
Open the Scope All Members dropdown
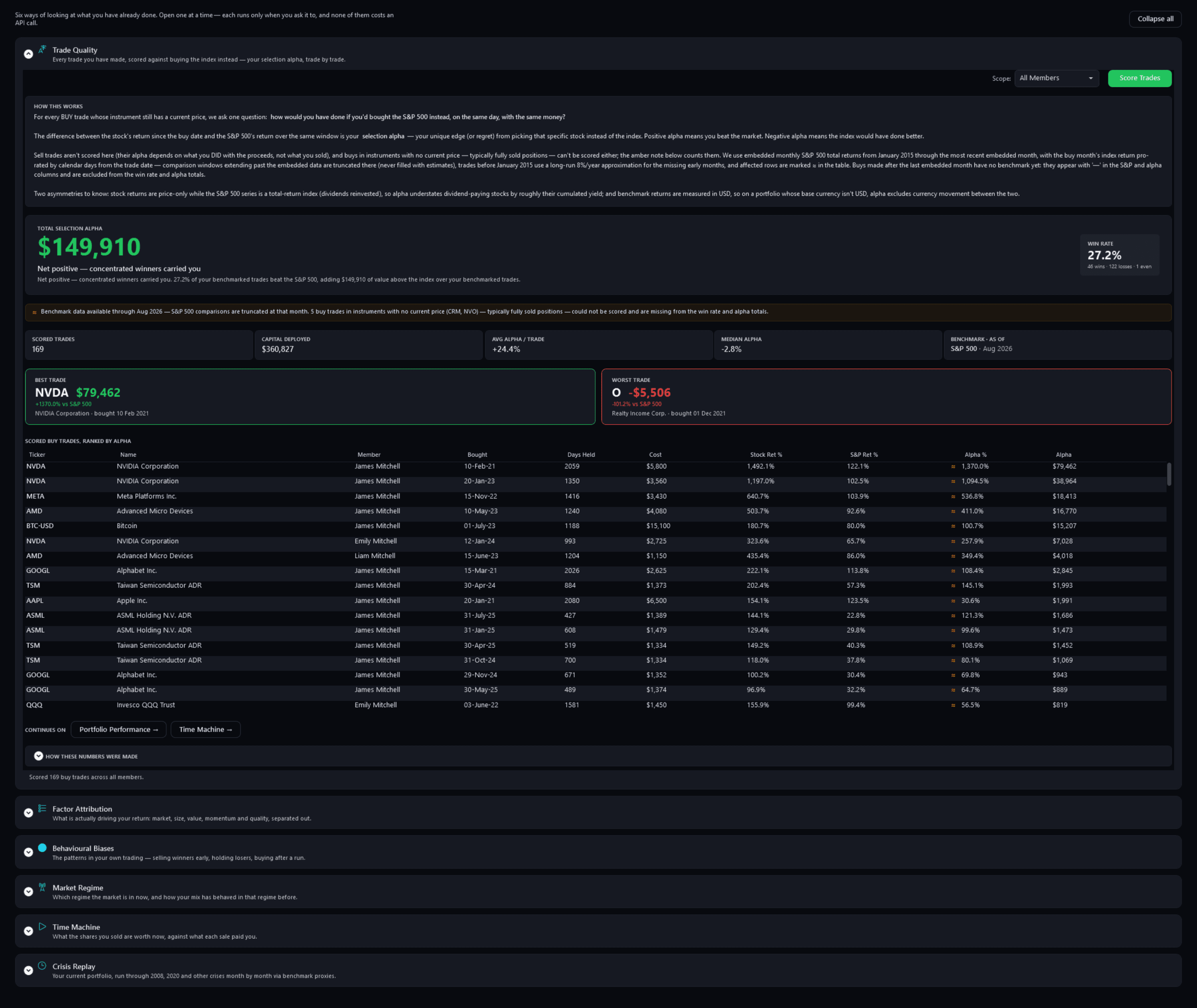(1056, 78)
